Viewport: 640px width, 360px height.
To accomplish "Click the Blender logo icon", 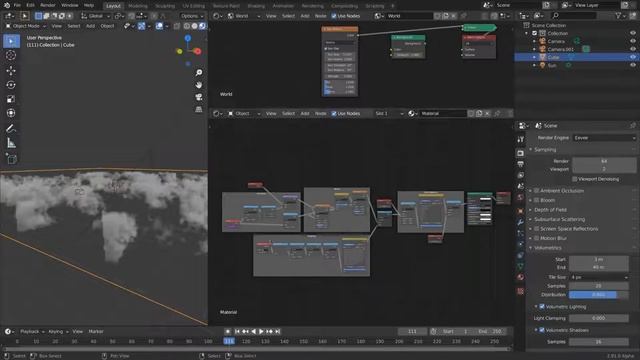I will click(x=7, y=5).
